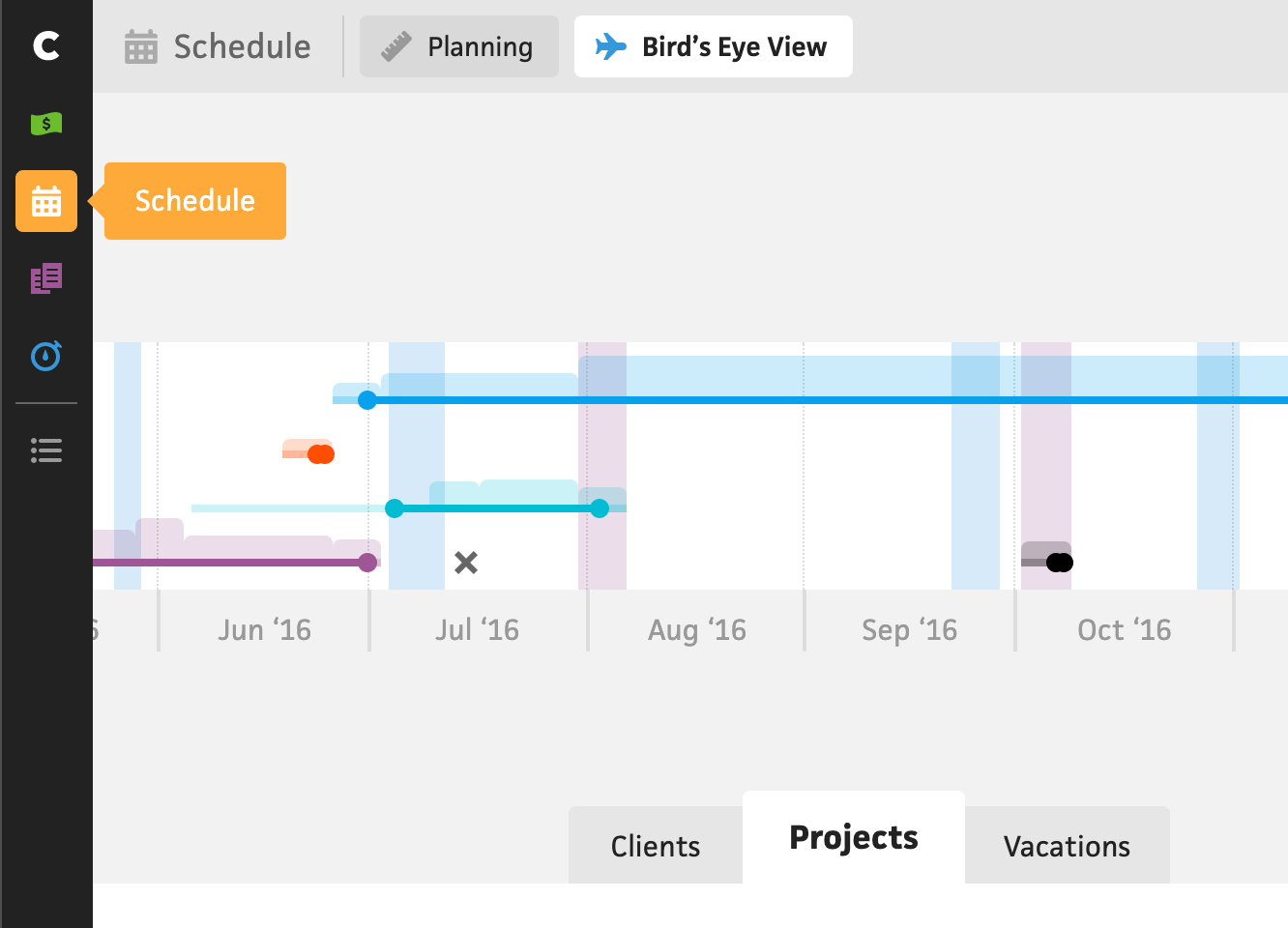Click the Aug '16 month label

tap(697, 630)
